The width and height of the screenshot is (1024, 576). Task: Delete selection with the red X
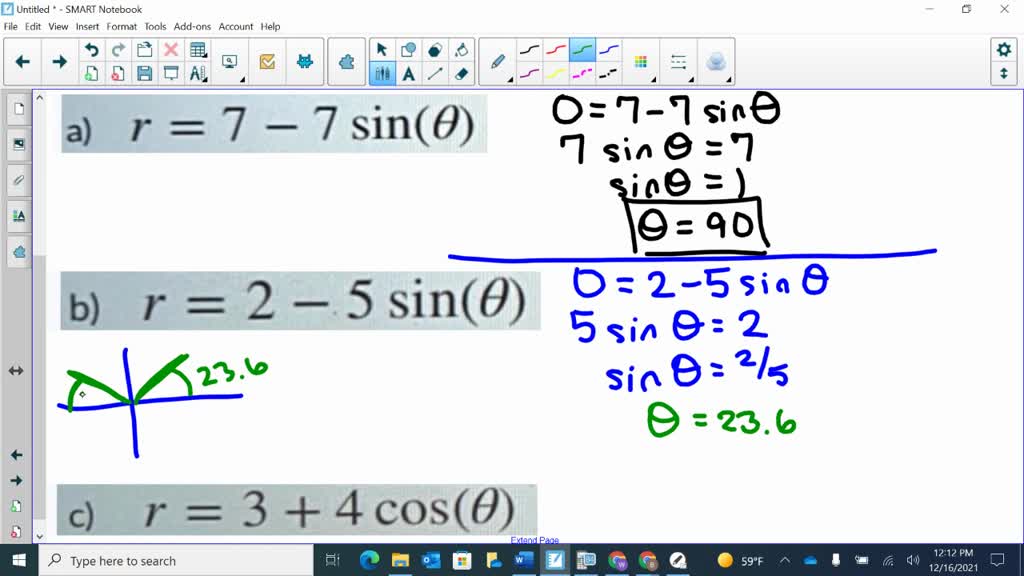pyautogui.click(x=171, y=50)
